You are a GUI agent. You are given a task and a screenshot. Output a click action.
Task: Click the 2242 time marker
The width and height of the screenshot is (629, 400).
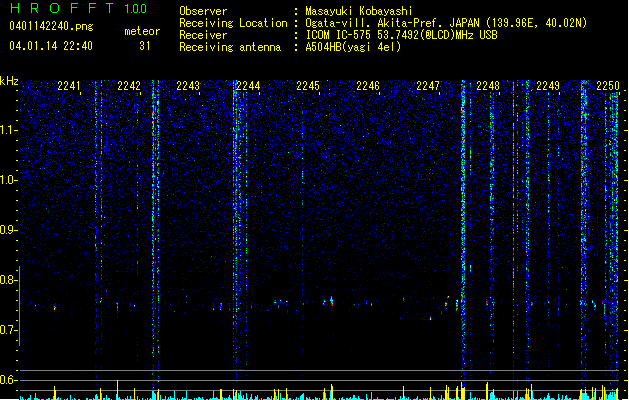pyautogui.click(x=129, y=86)
